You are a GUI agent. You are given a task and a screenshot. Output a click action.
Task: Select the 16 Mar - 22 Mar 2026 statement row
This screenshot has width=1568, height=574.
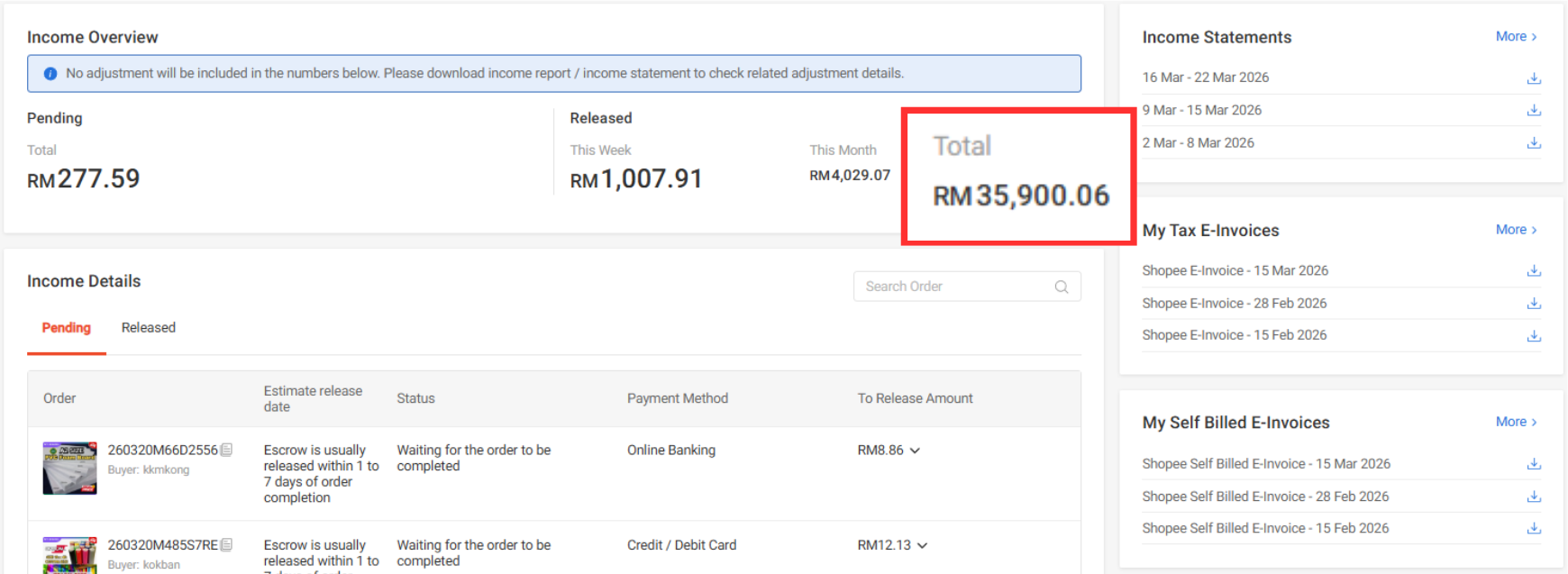pos(1342,78)
